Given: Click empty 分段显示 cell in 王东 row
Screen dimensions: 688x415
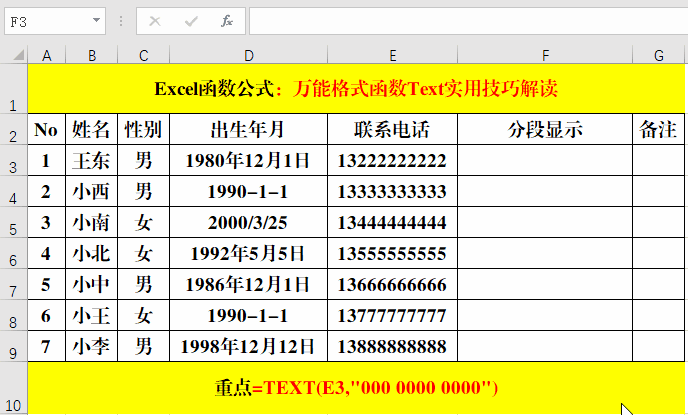Looking at the screenshot, I should pos(545,161).
